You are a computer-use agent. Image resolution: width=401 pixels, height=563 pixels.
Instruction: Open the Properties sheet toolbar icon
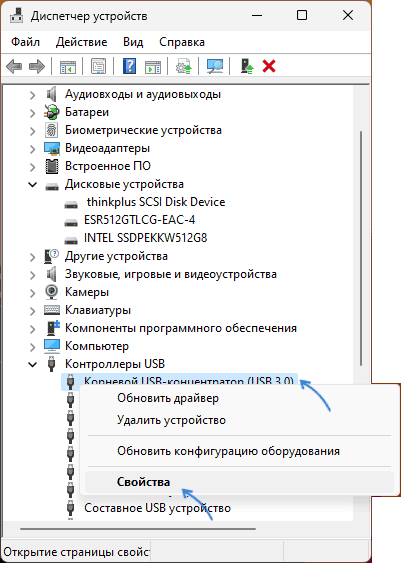98,66
